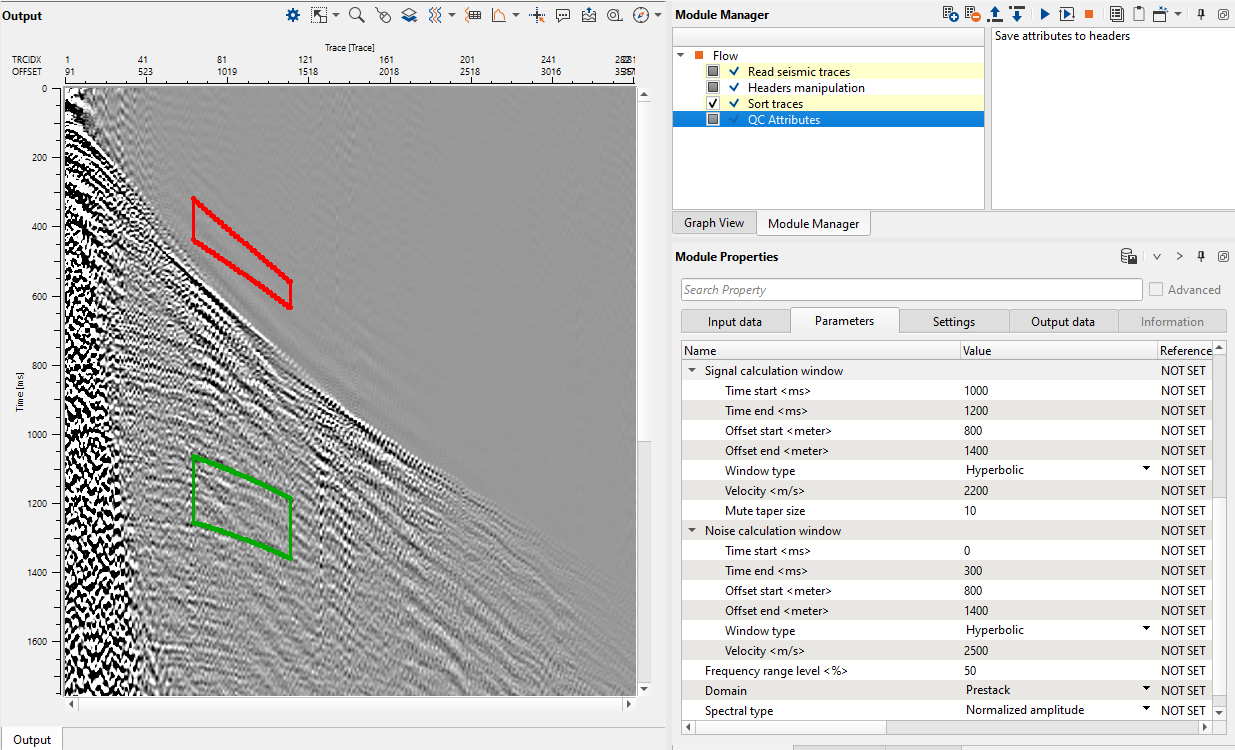The width and height of the screenshot is (1235, 750).
Task: Move module down with the arrow icon
Action: click(x=1017, y=14)
